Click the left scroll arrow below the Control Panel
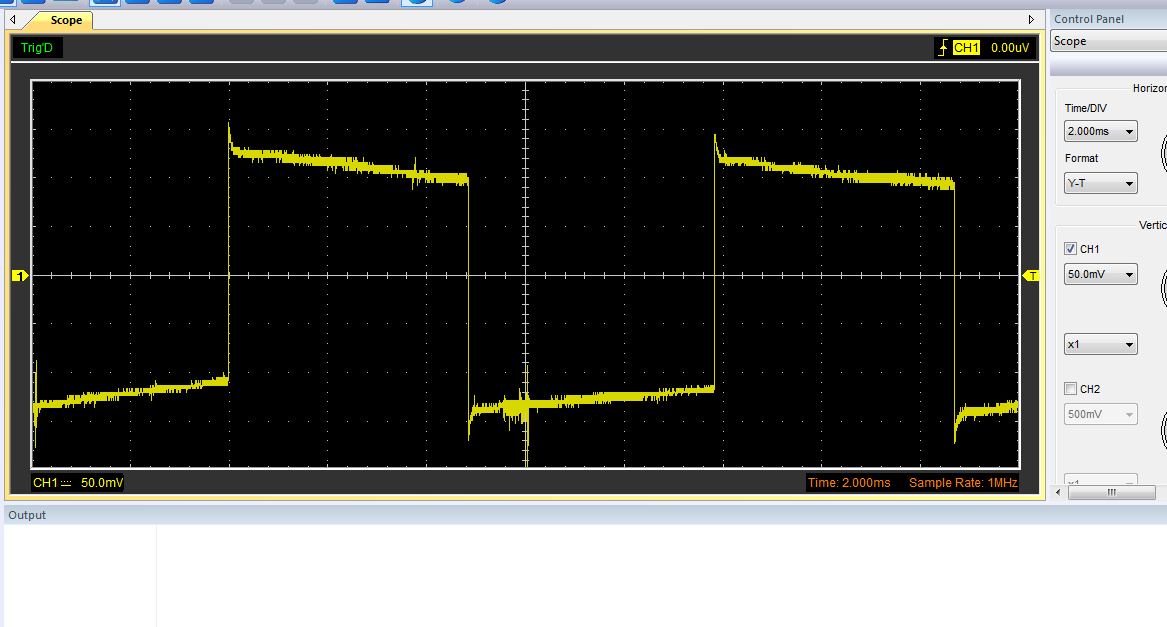Viewport: 1167px width, 627px height. 1057,493
